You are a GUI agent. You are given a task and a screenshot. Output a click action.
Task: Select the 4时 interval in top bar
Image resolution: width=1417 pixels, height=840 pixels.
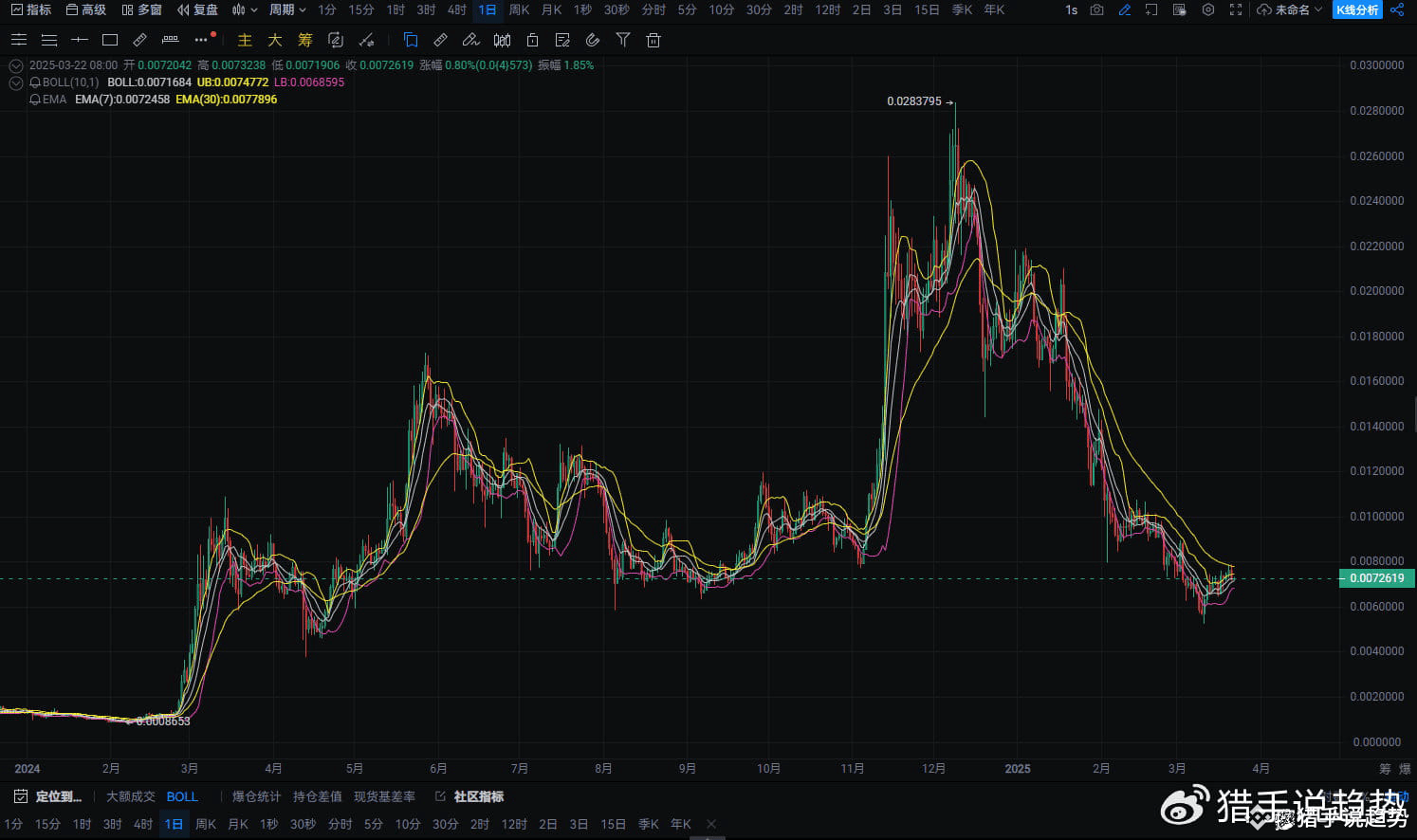[x=457, y=9]
